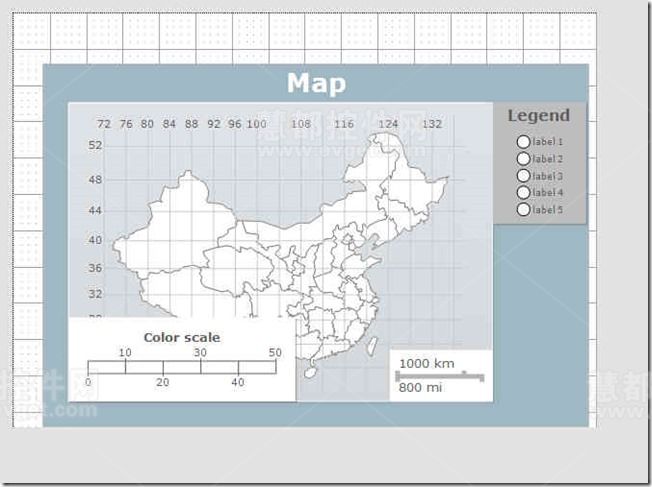Select the label 1 legend text
This screenshot has height=487, width=652.
548,142
